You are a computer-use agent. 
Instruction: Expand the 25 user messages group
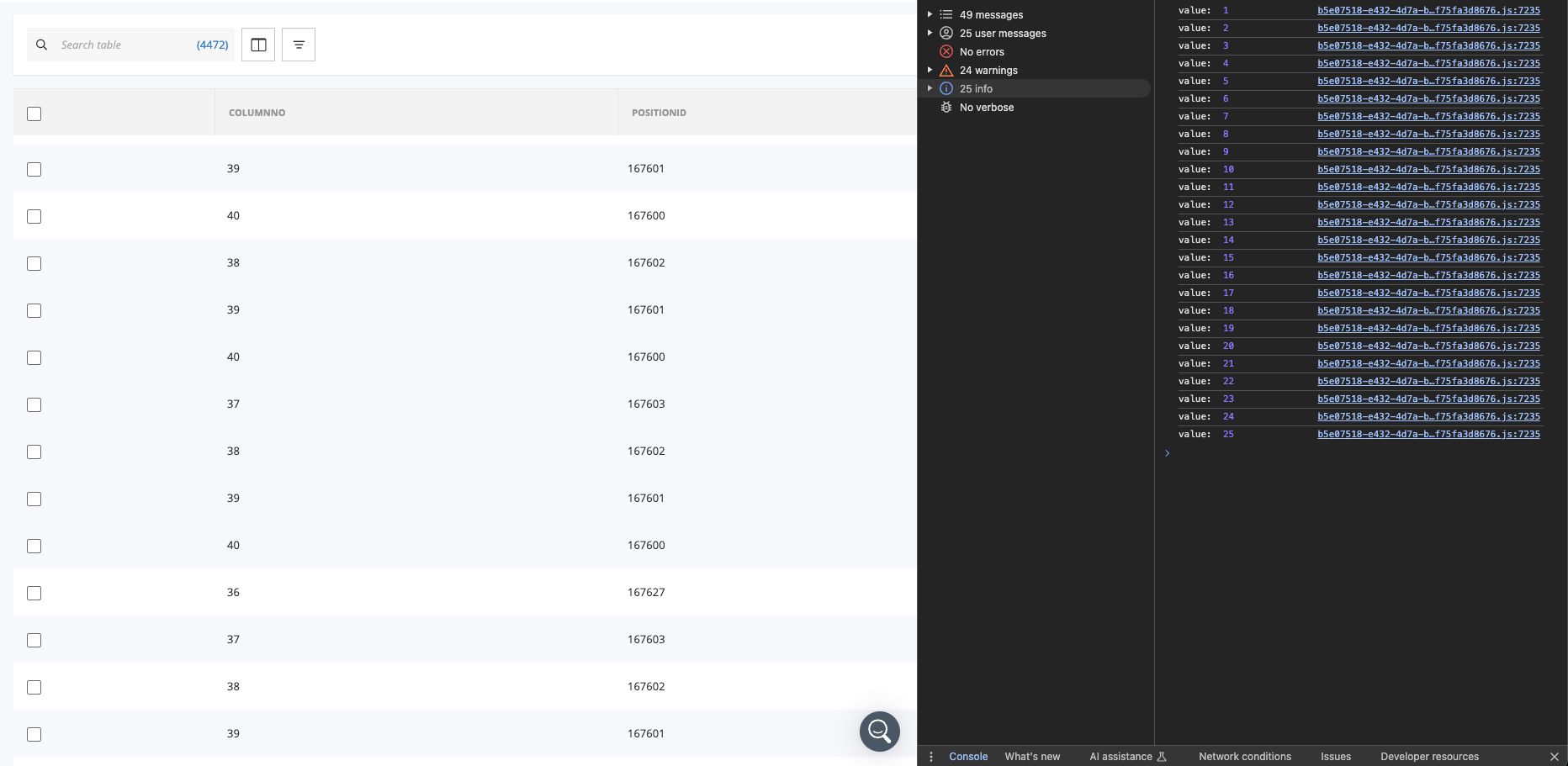coord(930,34)
